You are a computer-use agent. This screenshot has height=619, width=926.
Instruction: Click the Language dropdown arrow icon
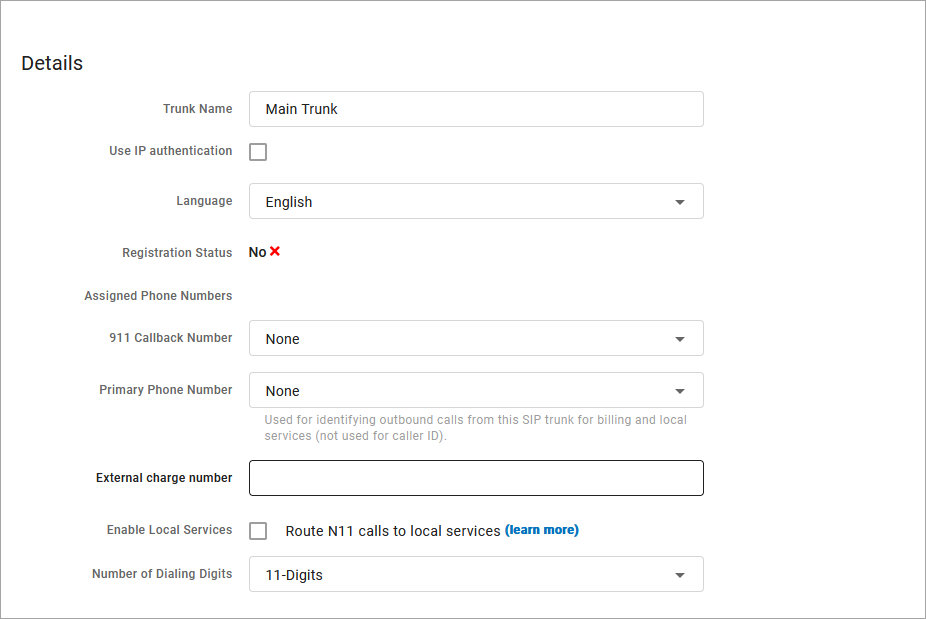(x=680, y=202)
